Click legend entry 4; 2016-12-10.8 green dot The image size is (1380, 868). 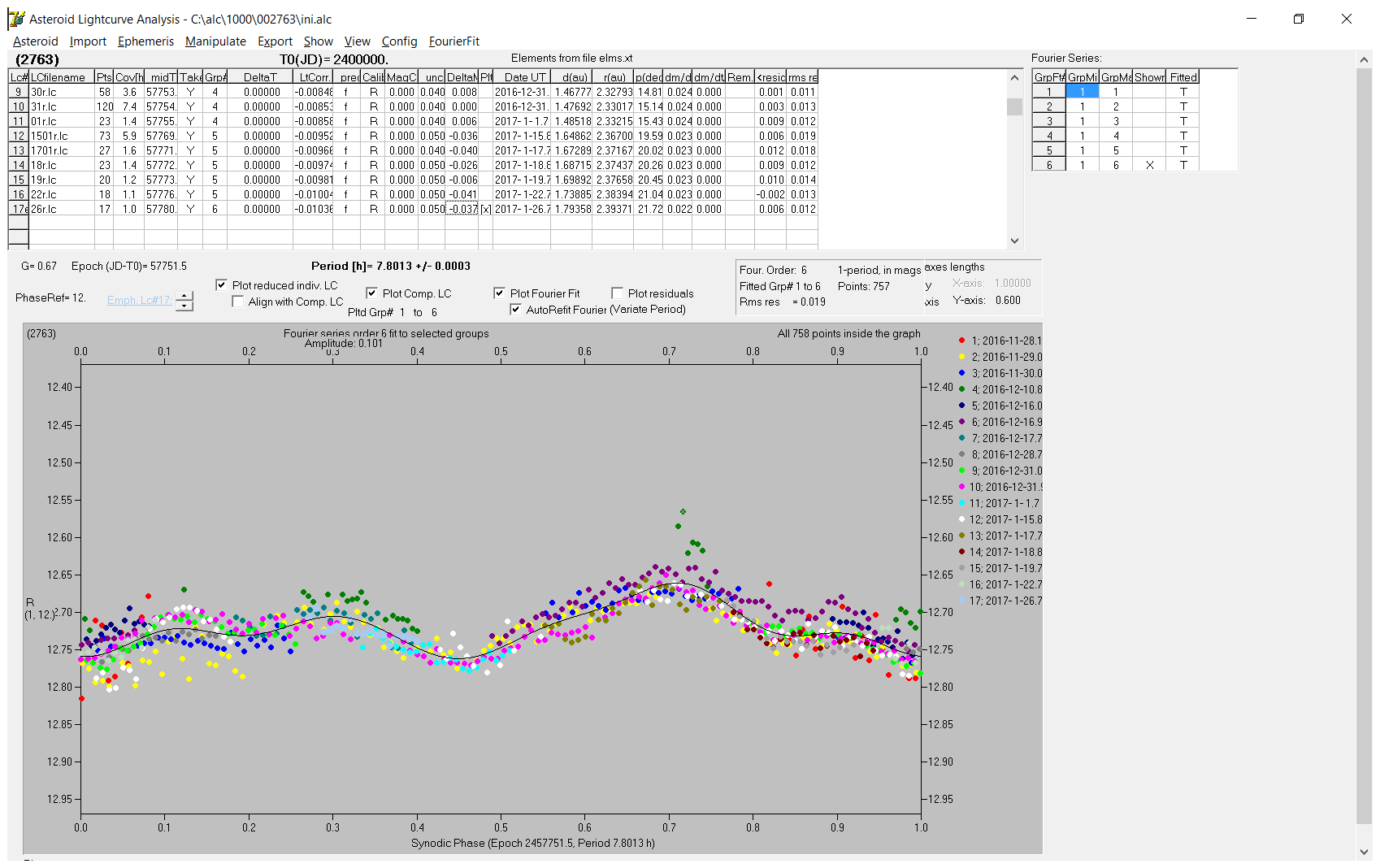click(962, 389)
